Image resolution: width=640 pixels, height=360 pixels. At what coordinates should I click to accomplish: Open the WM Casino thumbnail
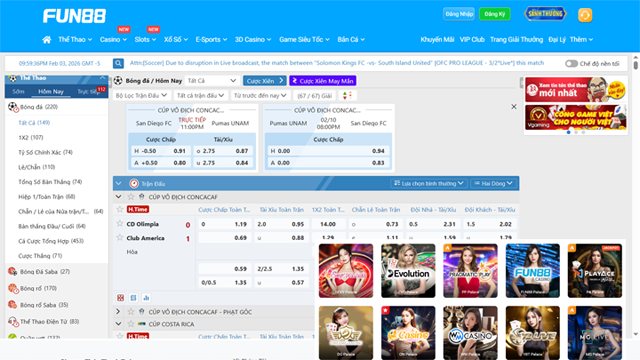(x=470, y=333)
